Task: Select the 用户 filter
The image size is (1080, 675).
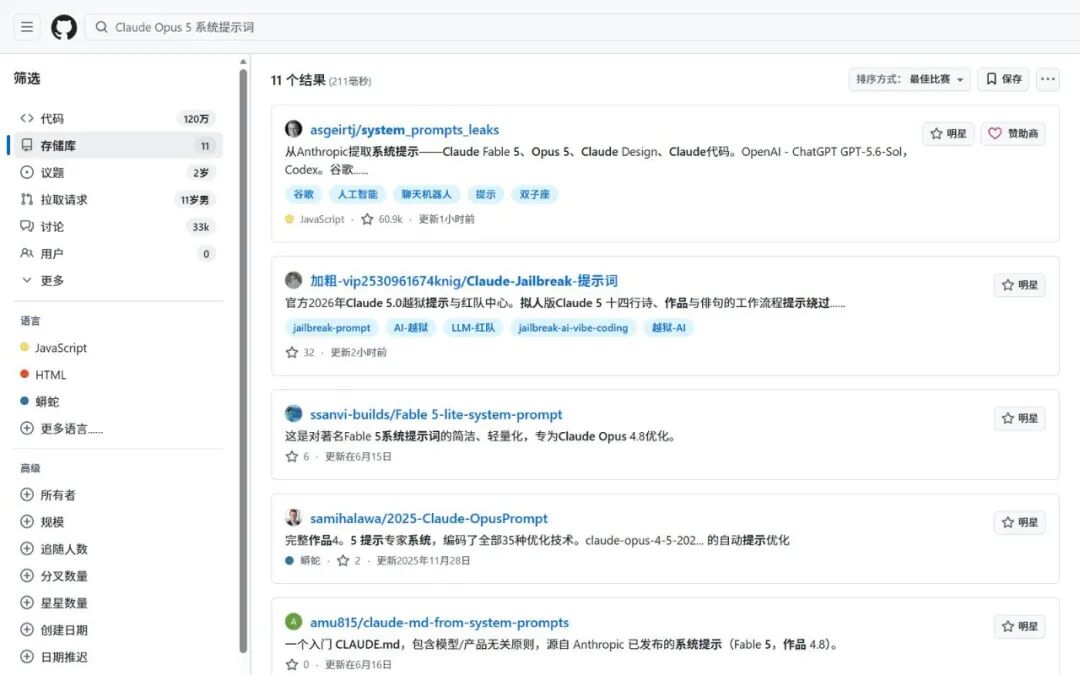Action: point(116,253)
